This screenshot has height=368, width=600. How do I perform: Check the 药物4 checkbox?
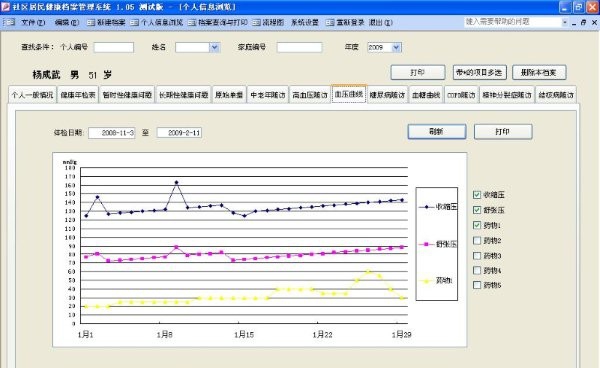[477, 270]
